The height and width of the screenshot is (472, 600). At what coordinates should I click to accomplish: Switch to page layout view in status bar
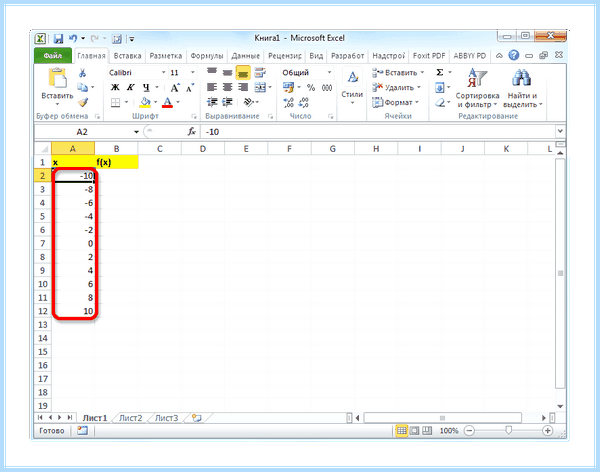414,431
